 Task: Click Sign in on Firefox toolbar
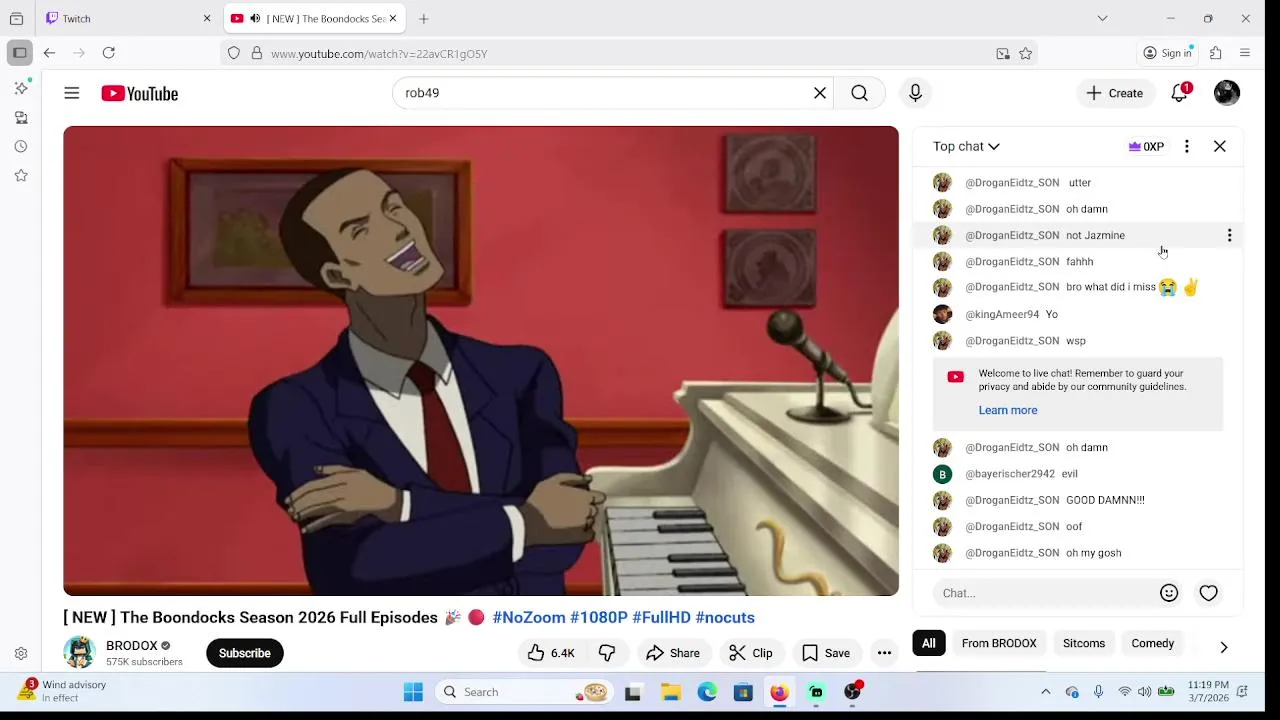point(1168,53)
